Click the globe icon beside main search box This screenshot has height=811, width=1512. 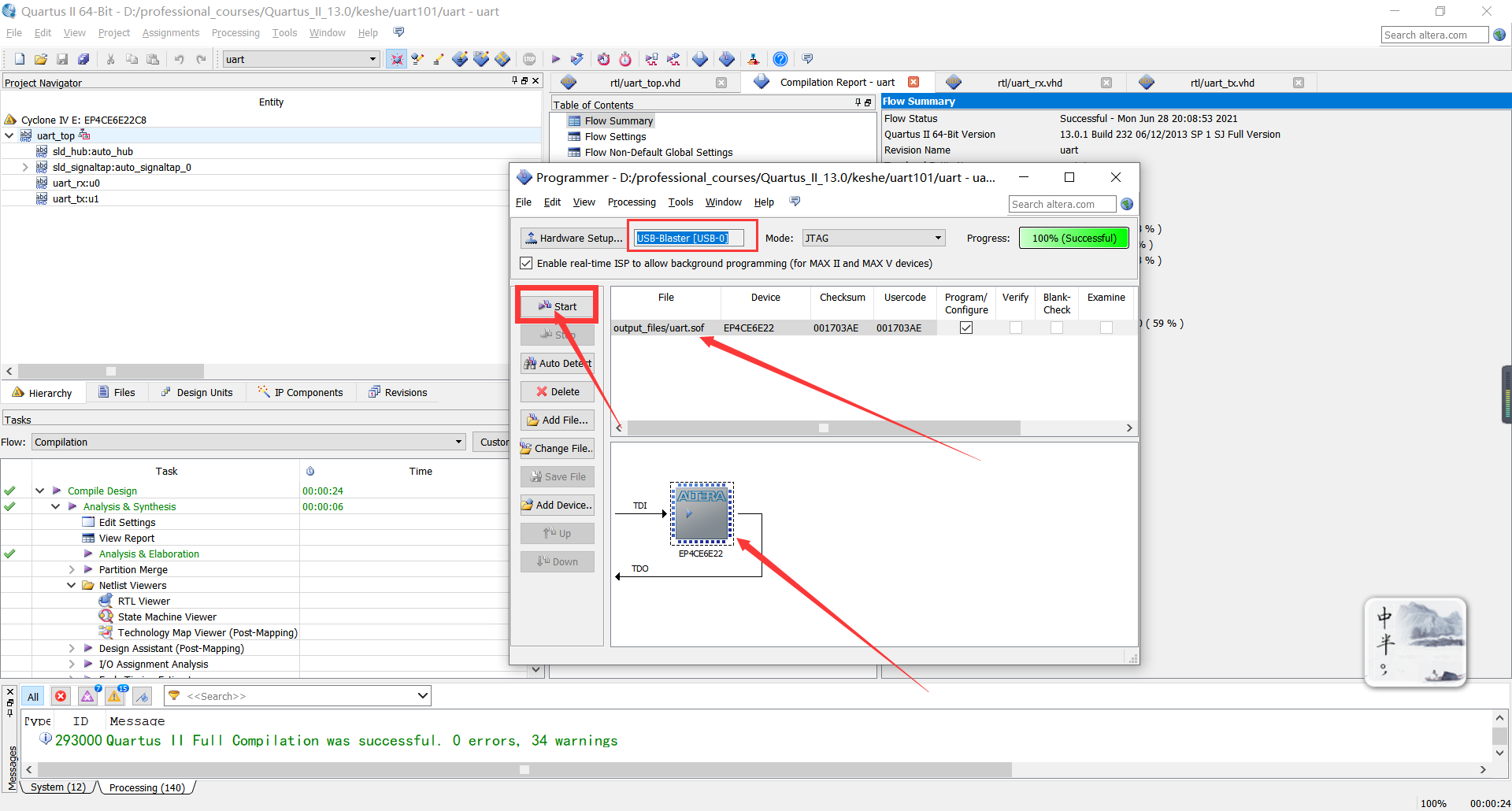click(x=1499, y=35)
